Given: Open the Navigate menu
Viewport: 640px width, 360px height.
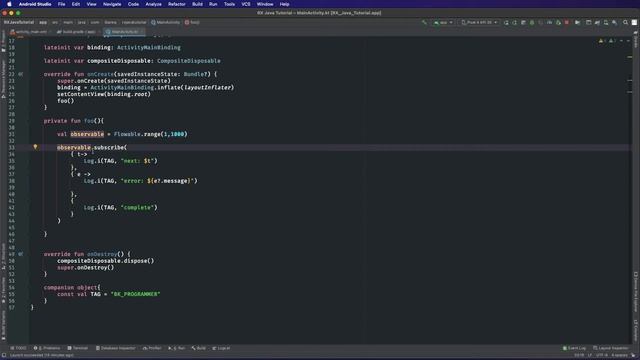Looking at the screenshot, I should point(112,4).
